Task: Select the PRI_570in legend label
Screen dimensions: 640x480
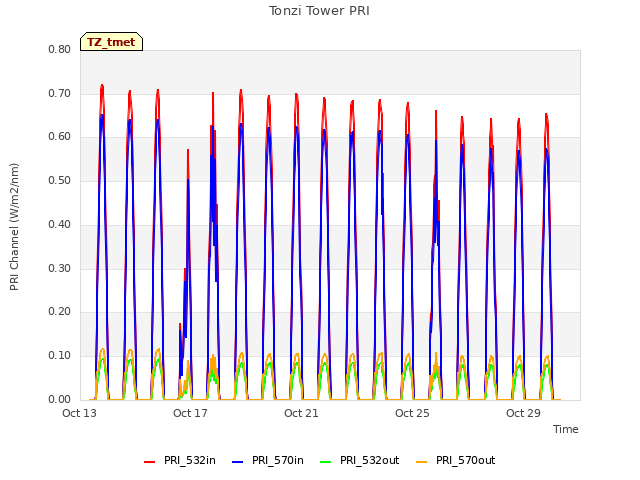Action: 278,460
